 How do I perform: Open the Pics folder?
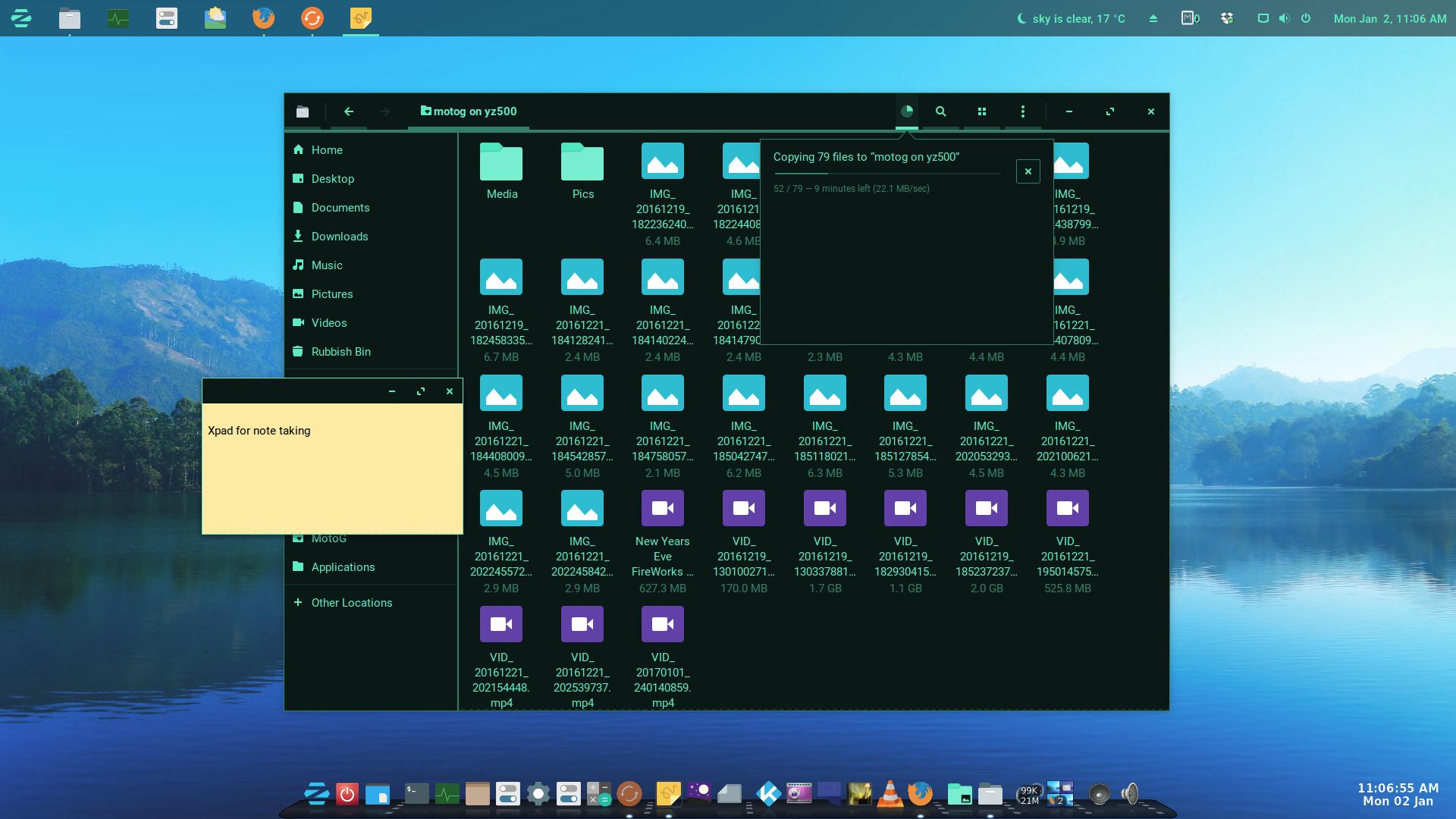(582, 171)
